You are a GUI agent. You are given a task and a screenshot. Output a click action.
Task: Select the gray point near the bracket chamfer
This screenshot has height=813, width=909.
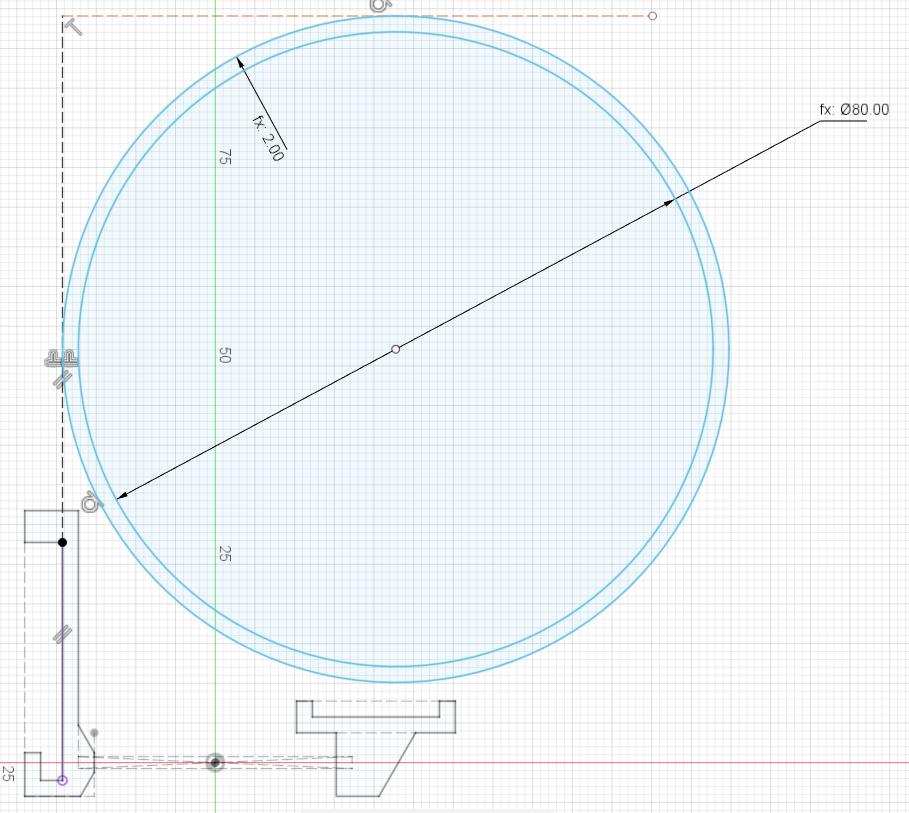pos(94,733)
